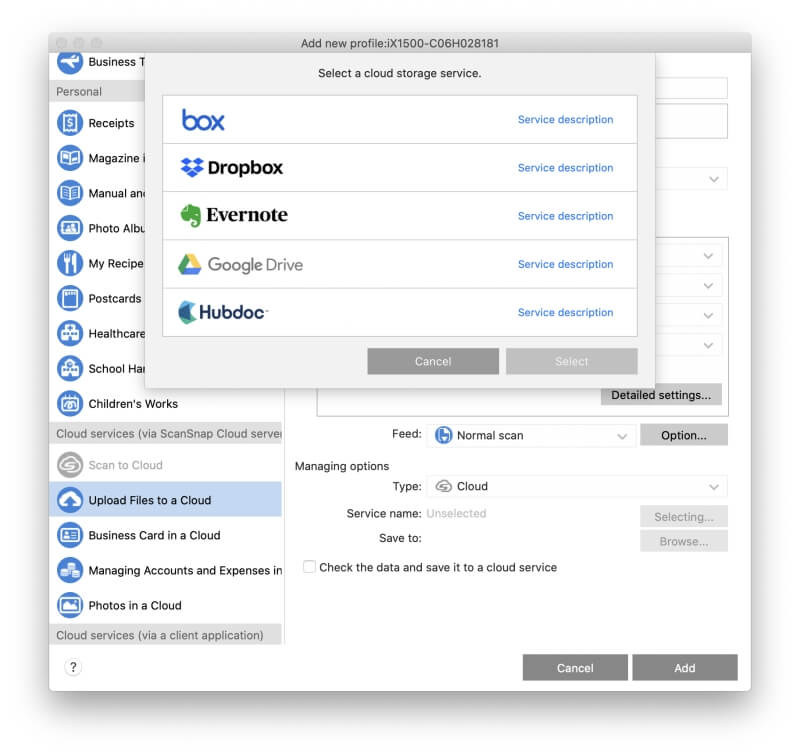
Task: Click the Cloud services via client application header
Action: click(165, 635)
